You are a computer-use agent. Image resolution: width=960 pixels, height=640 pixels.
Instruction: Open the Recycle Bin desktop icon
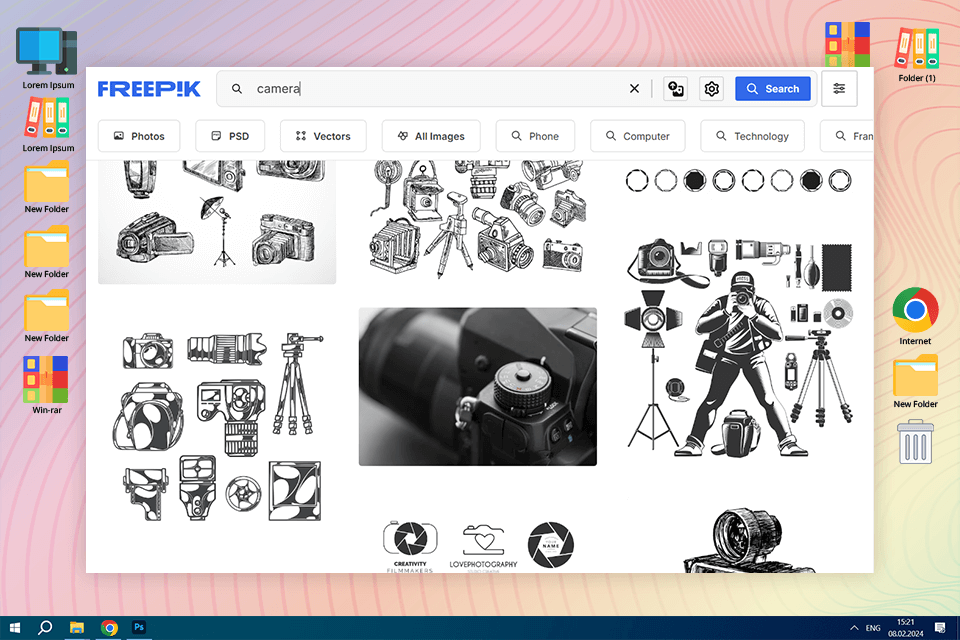tap(915, 442)
